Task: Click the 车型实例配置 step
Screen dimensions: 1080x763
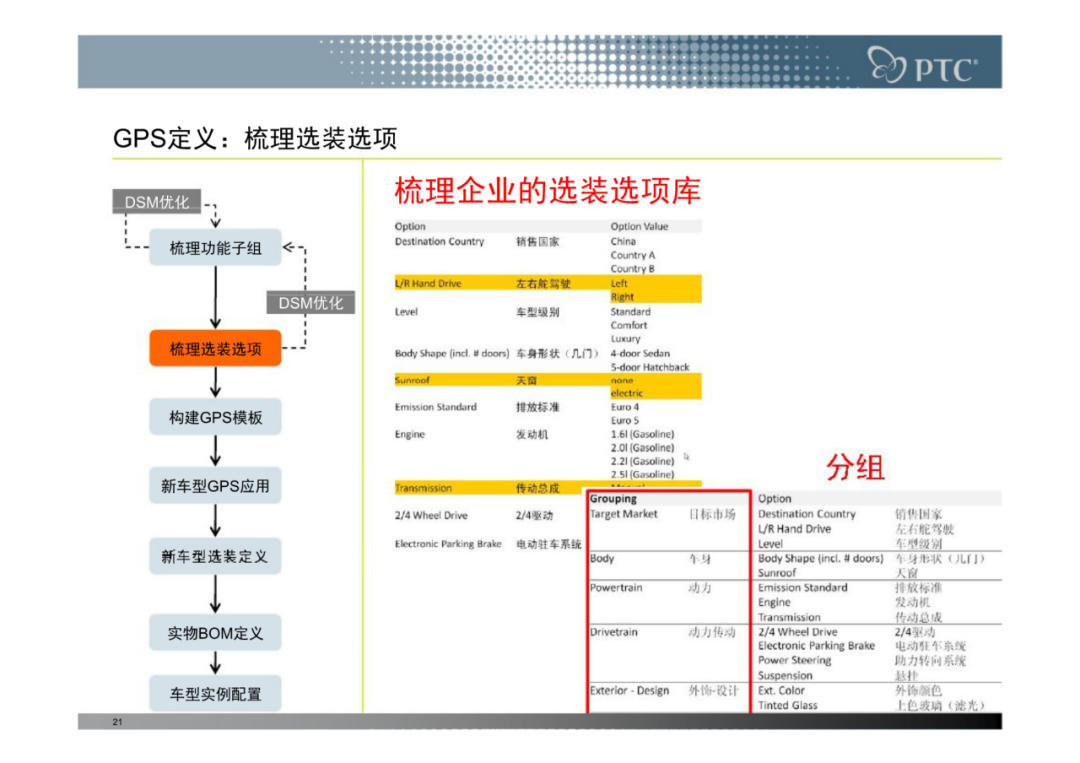Action: pos(215,693)
